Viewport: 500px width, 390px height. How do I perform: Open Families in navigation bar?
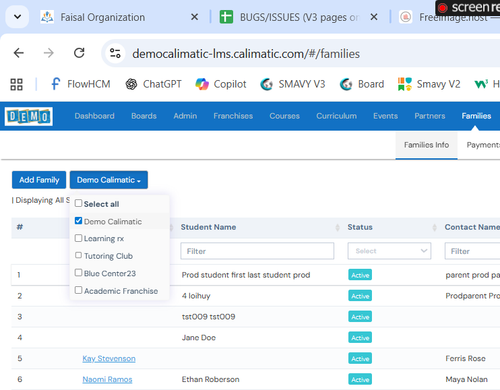click(x=476, y=116)
